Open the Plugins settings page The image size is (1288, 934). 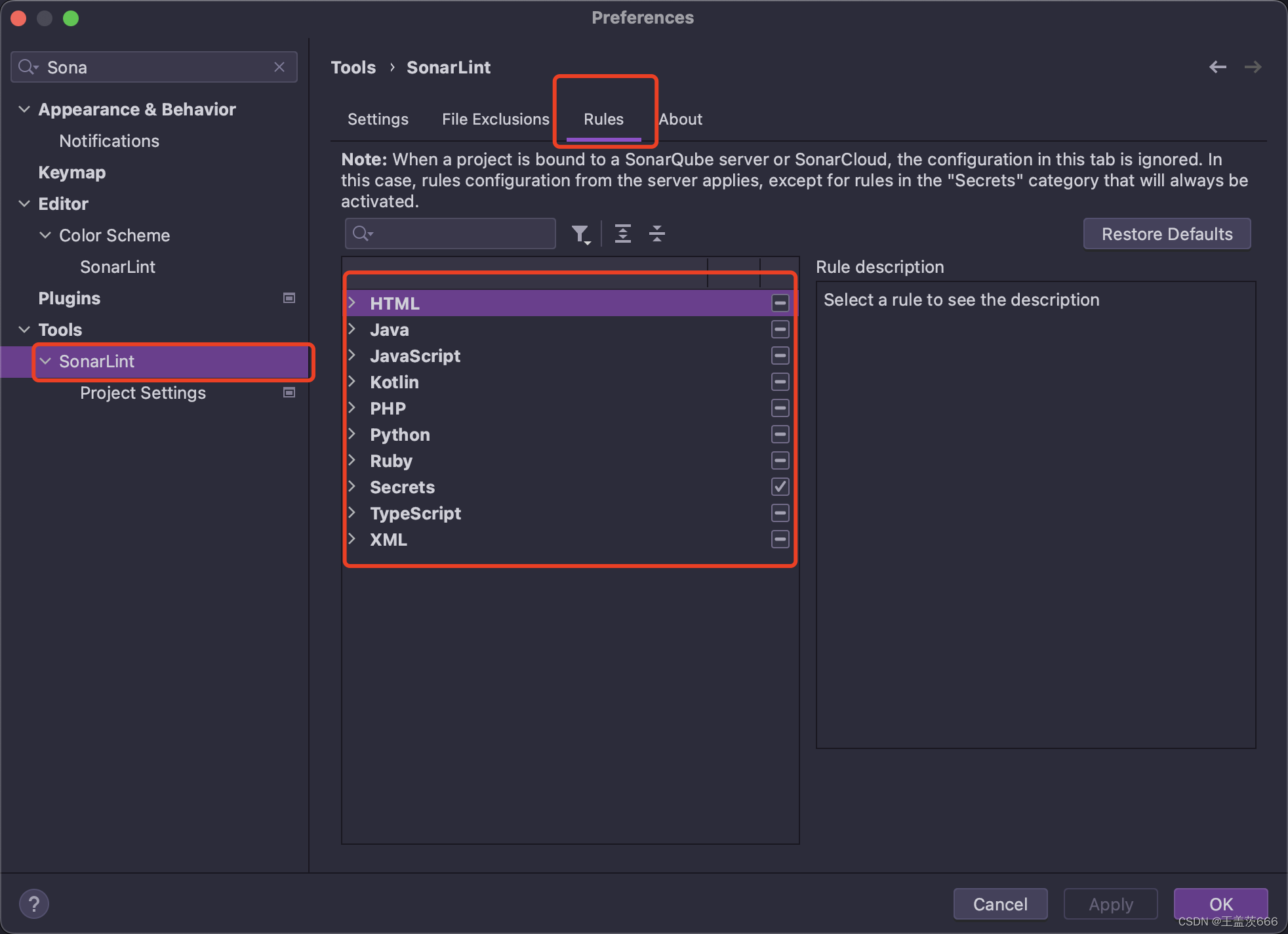click(x=70, y=298)
